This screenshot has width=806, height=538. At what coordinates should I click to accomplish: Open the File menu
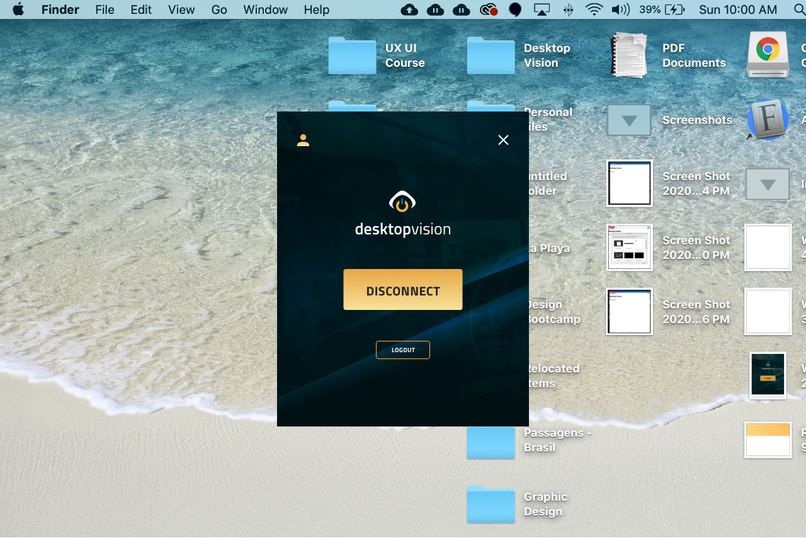tap(104, 10)
